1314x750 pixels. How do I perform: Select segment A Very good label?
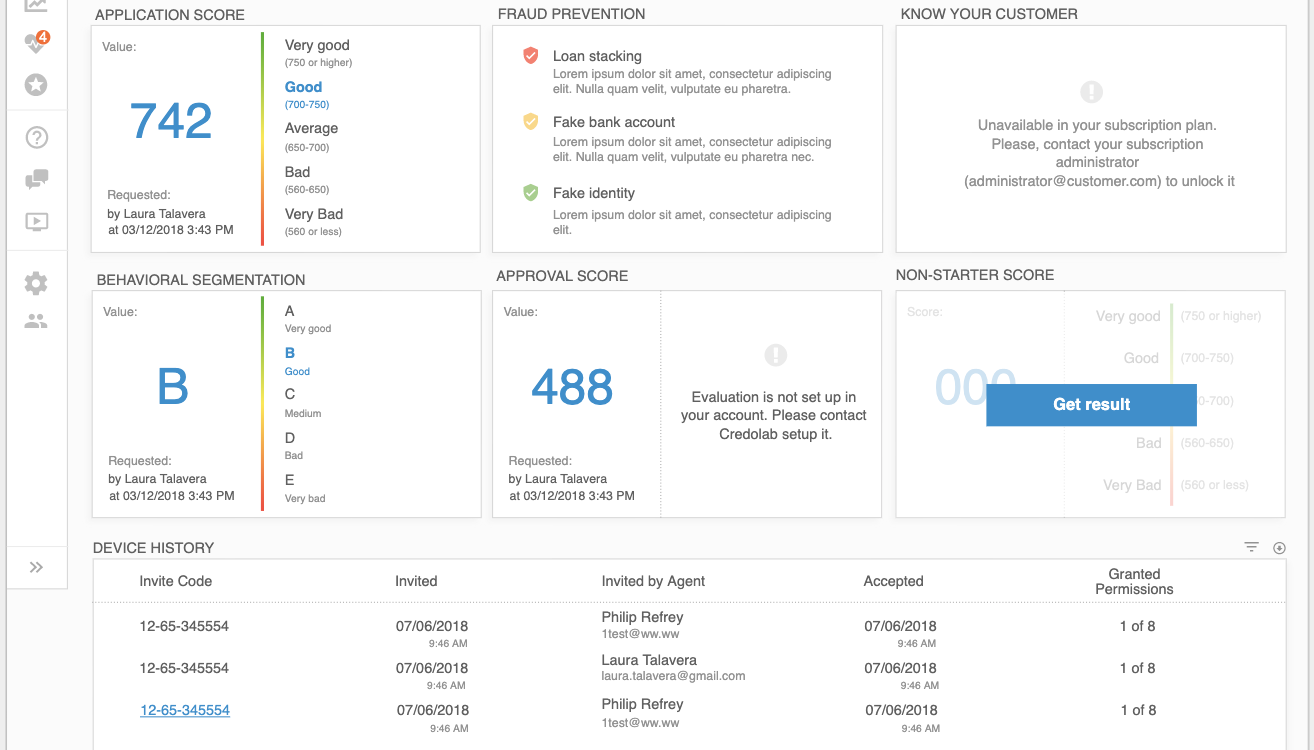(308, 319)
